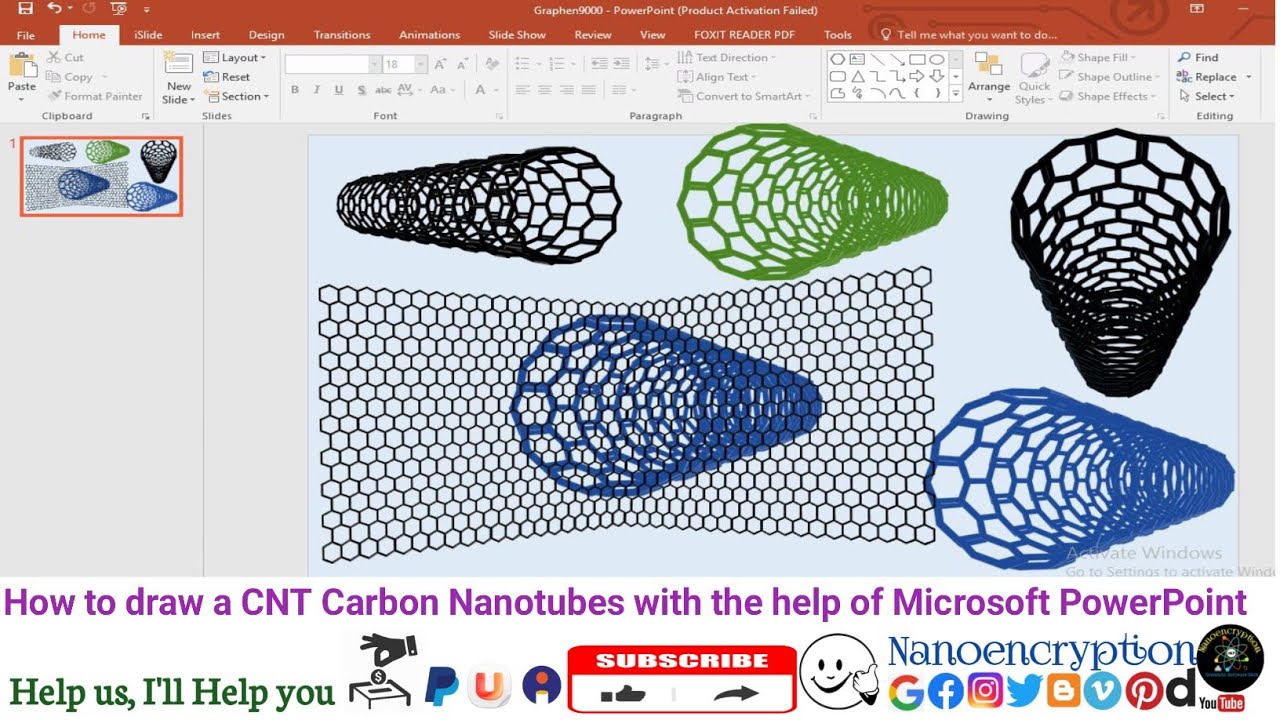This screenshot has width=1280, height=720.
Task: Open the Layout dropdown
Action: pos(235,58)
